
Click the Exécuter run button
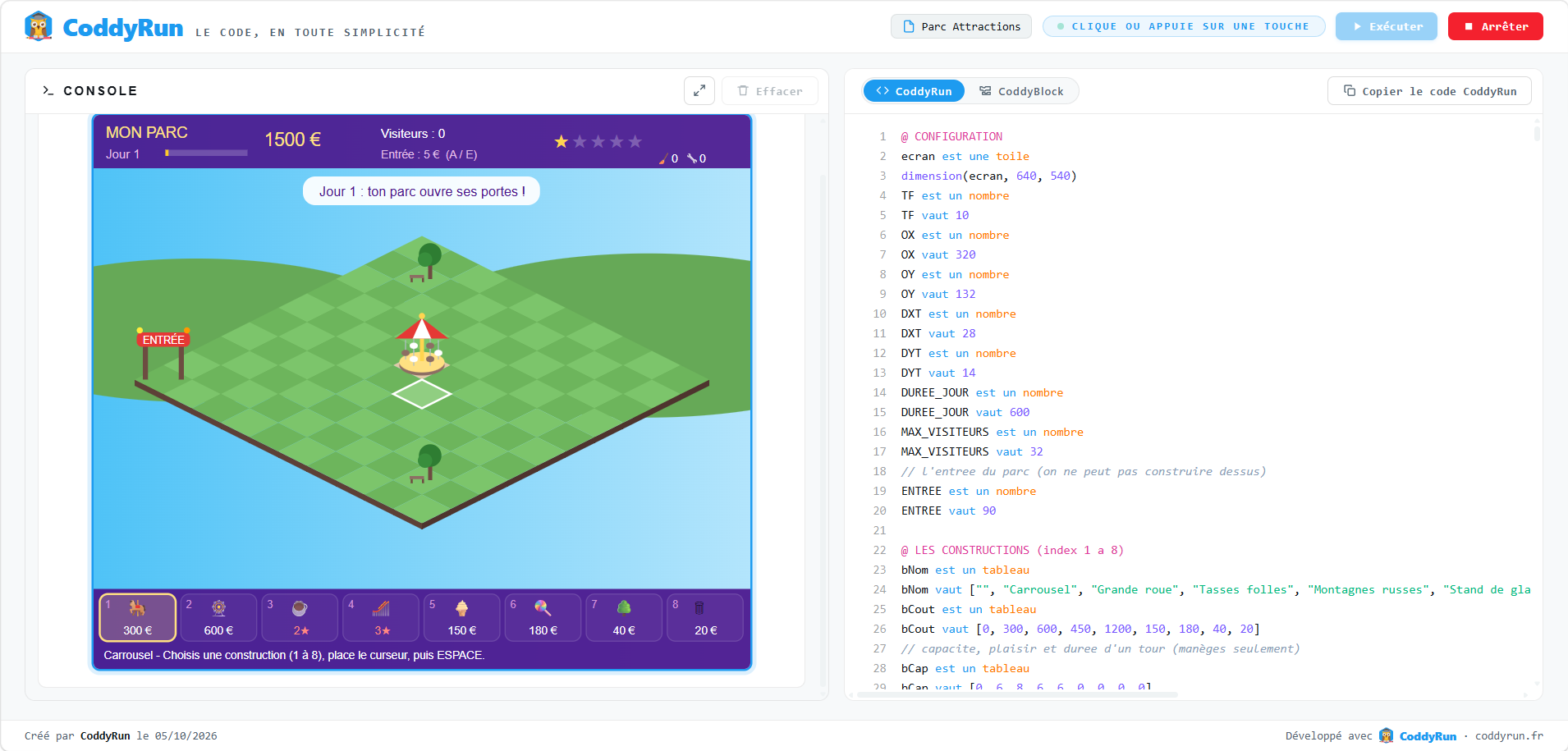(x=1386, y=26)
